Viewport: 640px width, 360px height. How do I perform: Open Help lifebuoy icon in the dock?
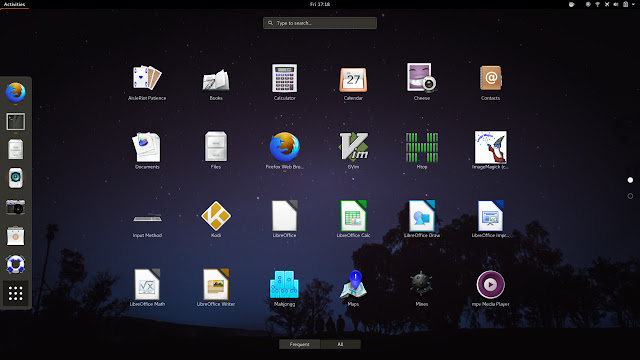pyautogui.click(x=16, y=264)
